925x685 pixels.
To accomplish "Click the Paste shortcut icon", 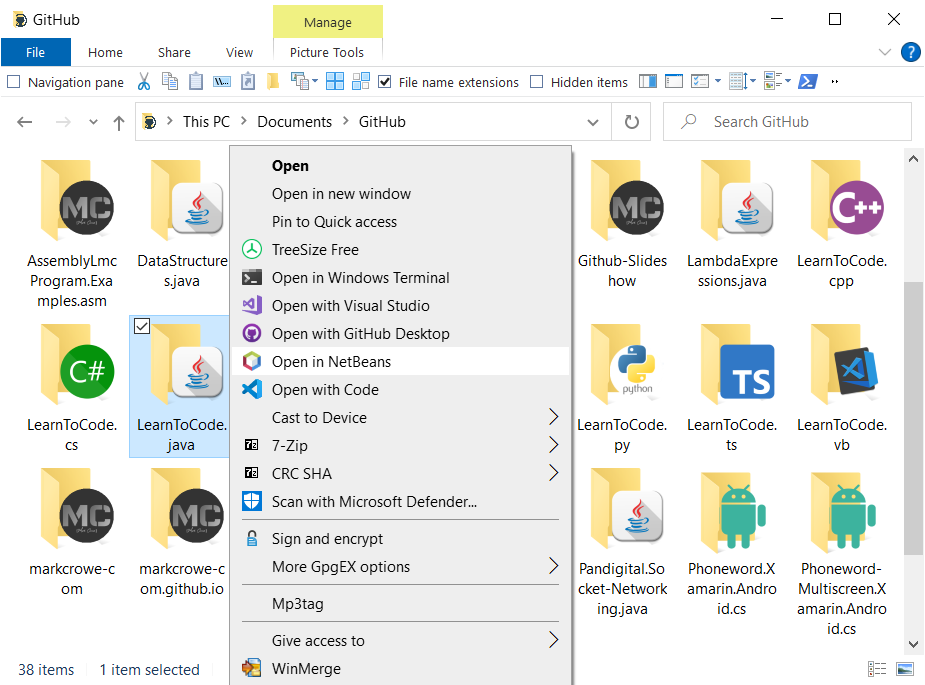I will coord(248,81).
